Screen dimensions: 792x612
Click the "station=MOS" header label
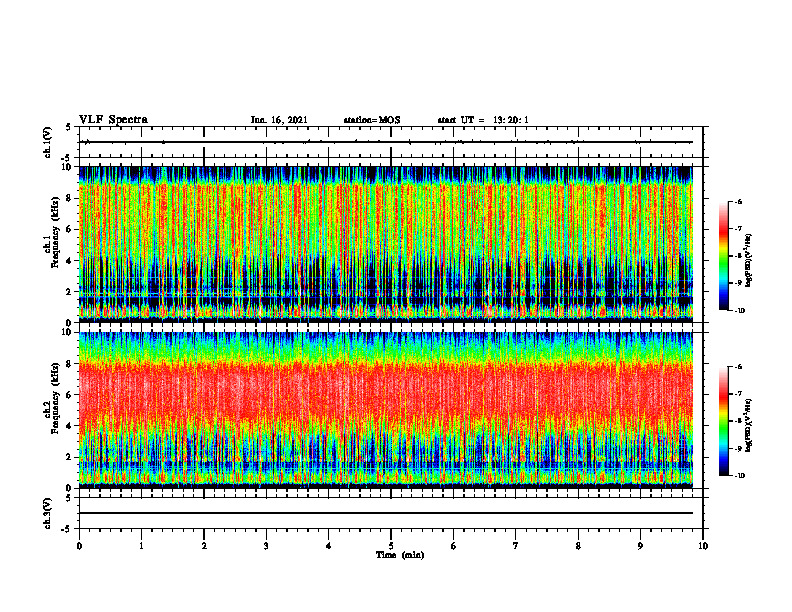tap(372, 120)
